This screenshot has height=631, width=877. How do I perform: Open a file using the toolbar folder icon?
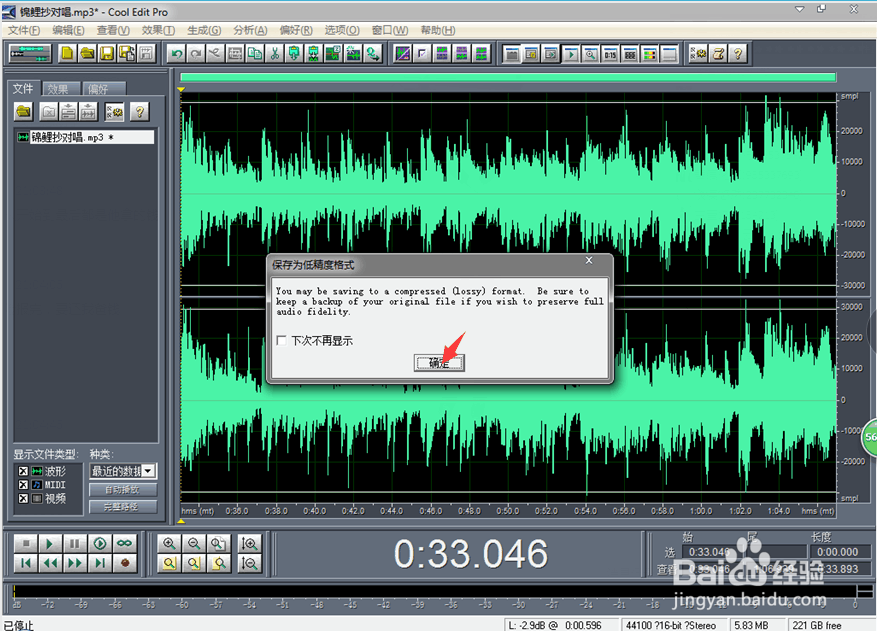tap(87, 54)
